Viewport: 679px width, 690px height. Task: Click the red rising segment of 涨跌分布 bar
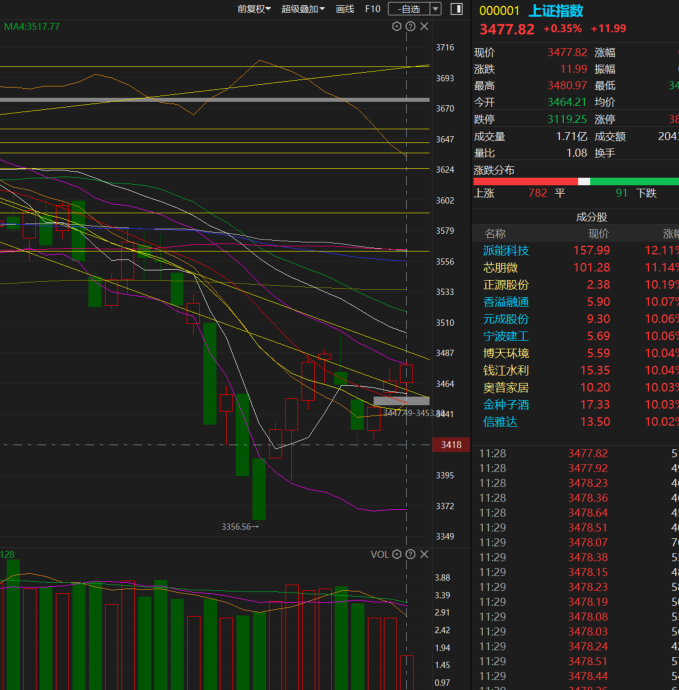pos(525,181)
